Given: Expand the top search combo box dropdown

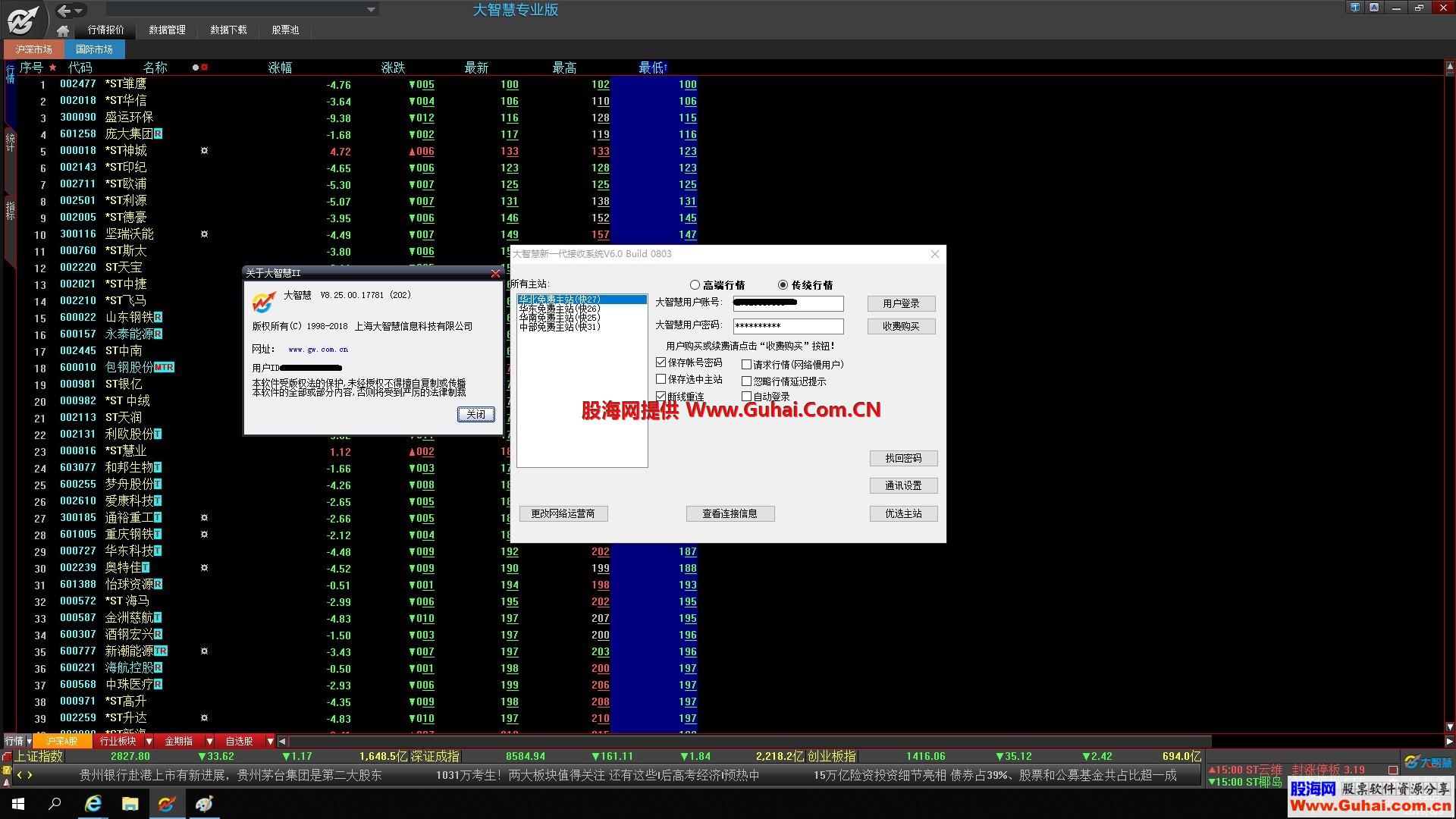Looking at the screenshot, I should tap(371, 10).
